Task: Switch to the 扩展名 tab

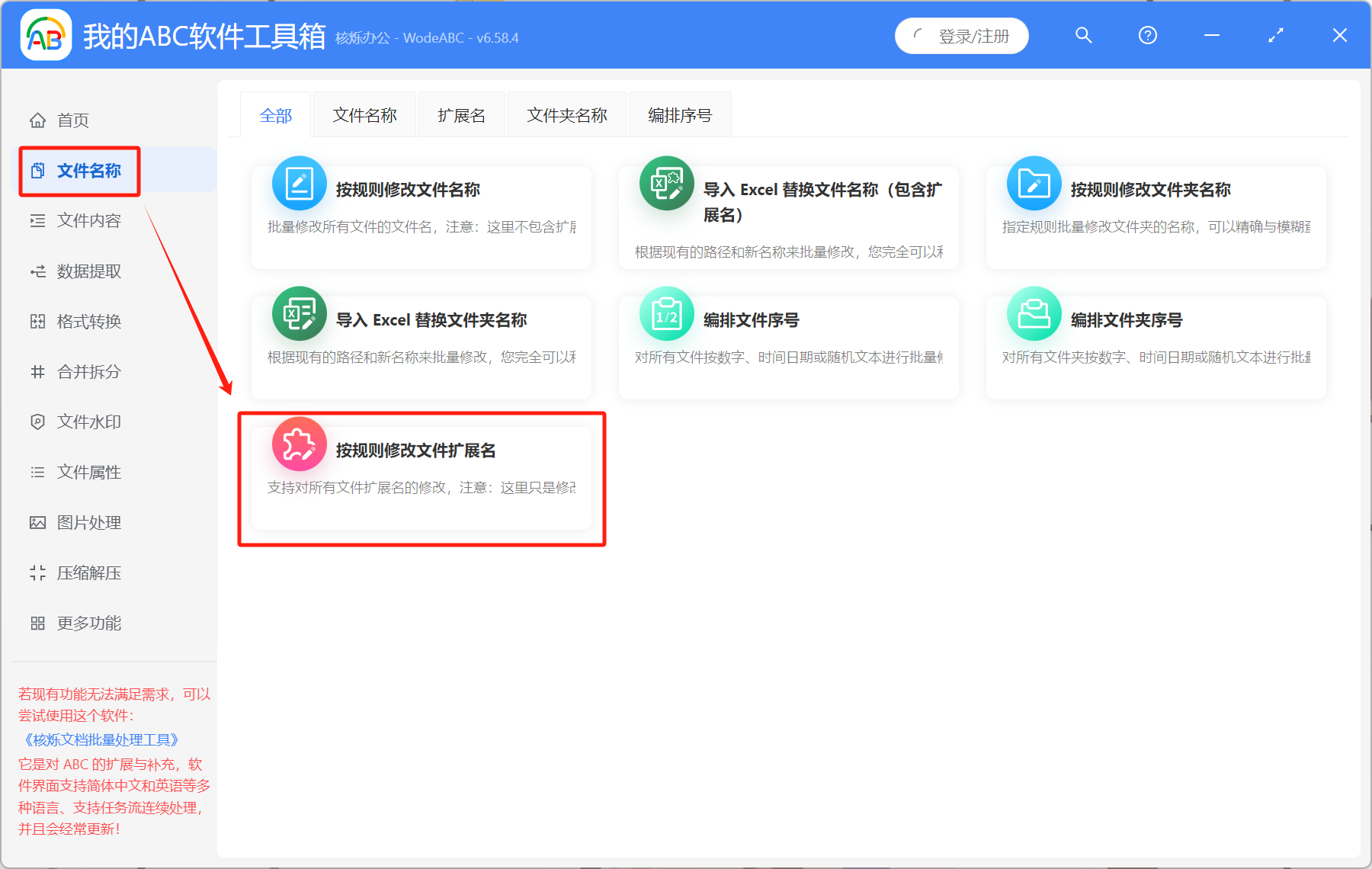Action: pos(461,114)
